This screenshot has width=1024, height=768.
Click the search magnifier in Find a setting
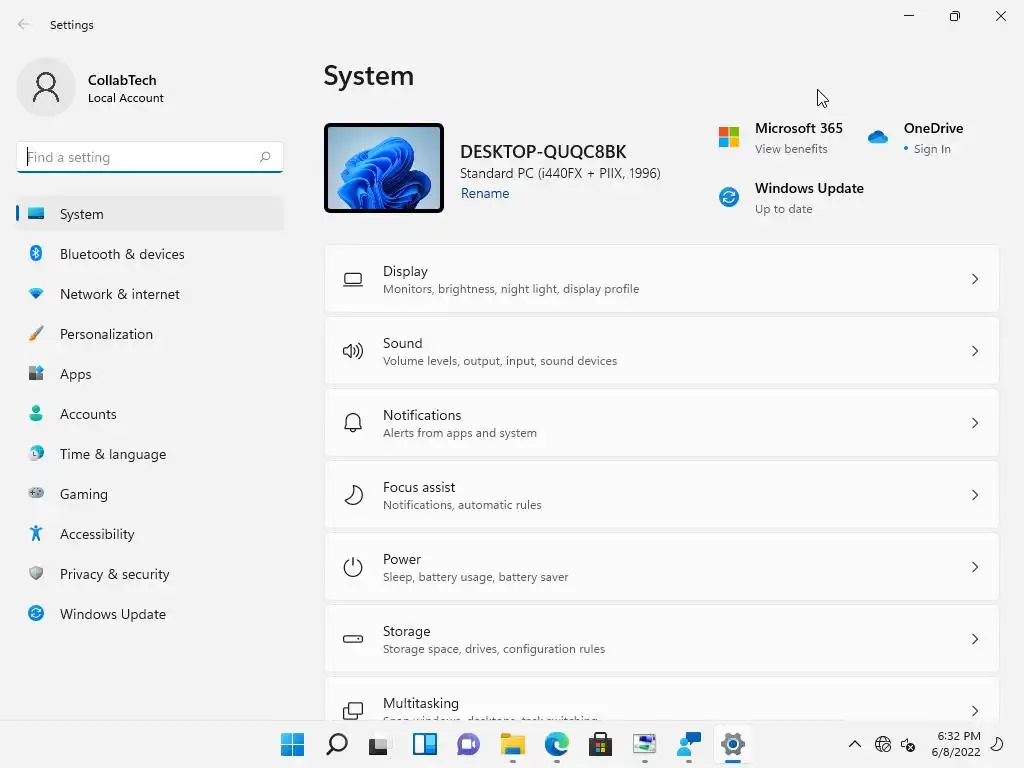coord(264,157)
